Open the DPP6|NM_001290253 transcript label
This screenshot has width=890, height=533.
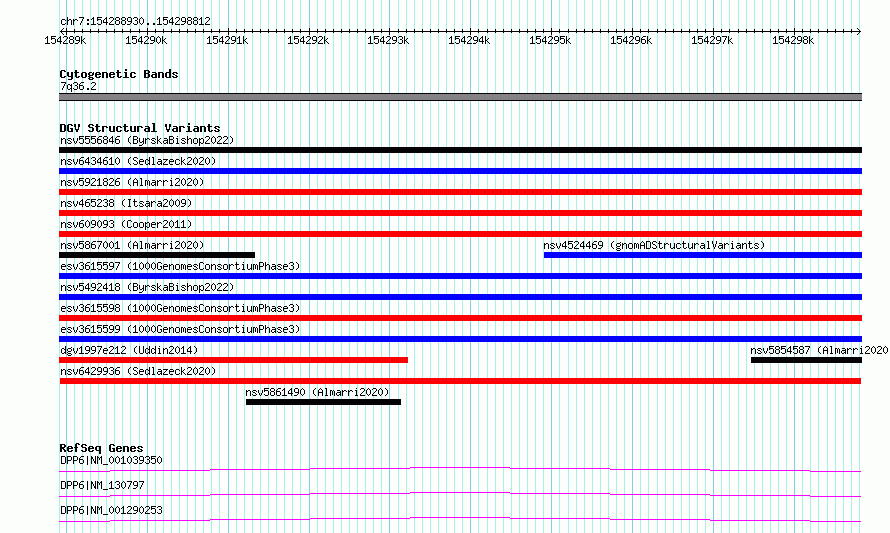[x=111, y=510]
